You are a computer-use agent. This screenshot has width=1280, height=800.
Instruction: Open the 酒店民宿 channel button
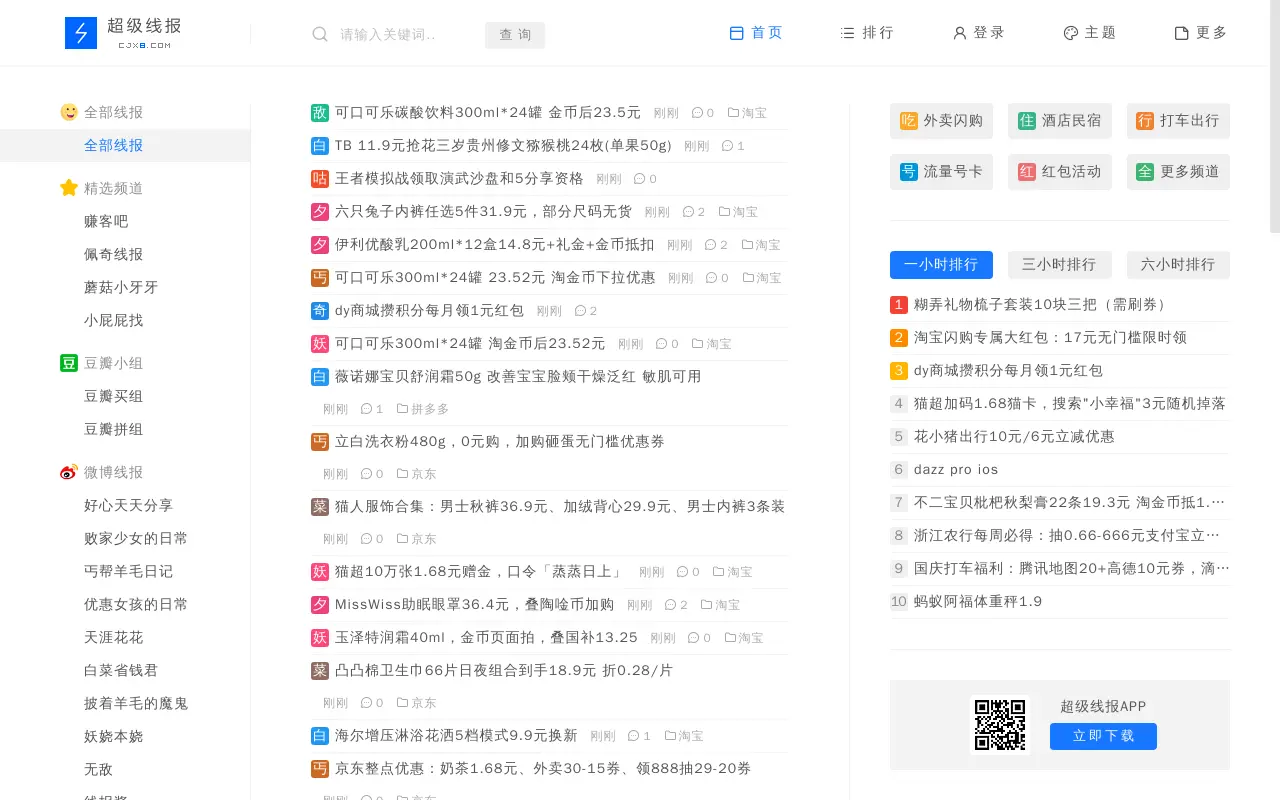[1060, 121]
